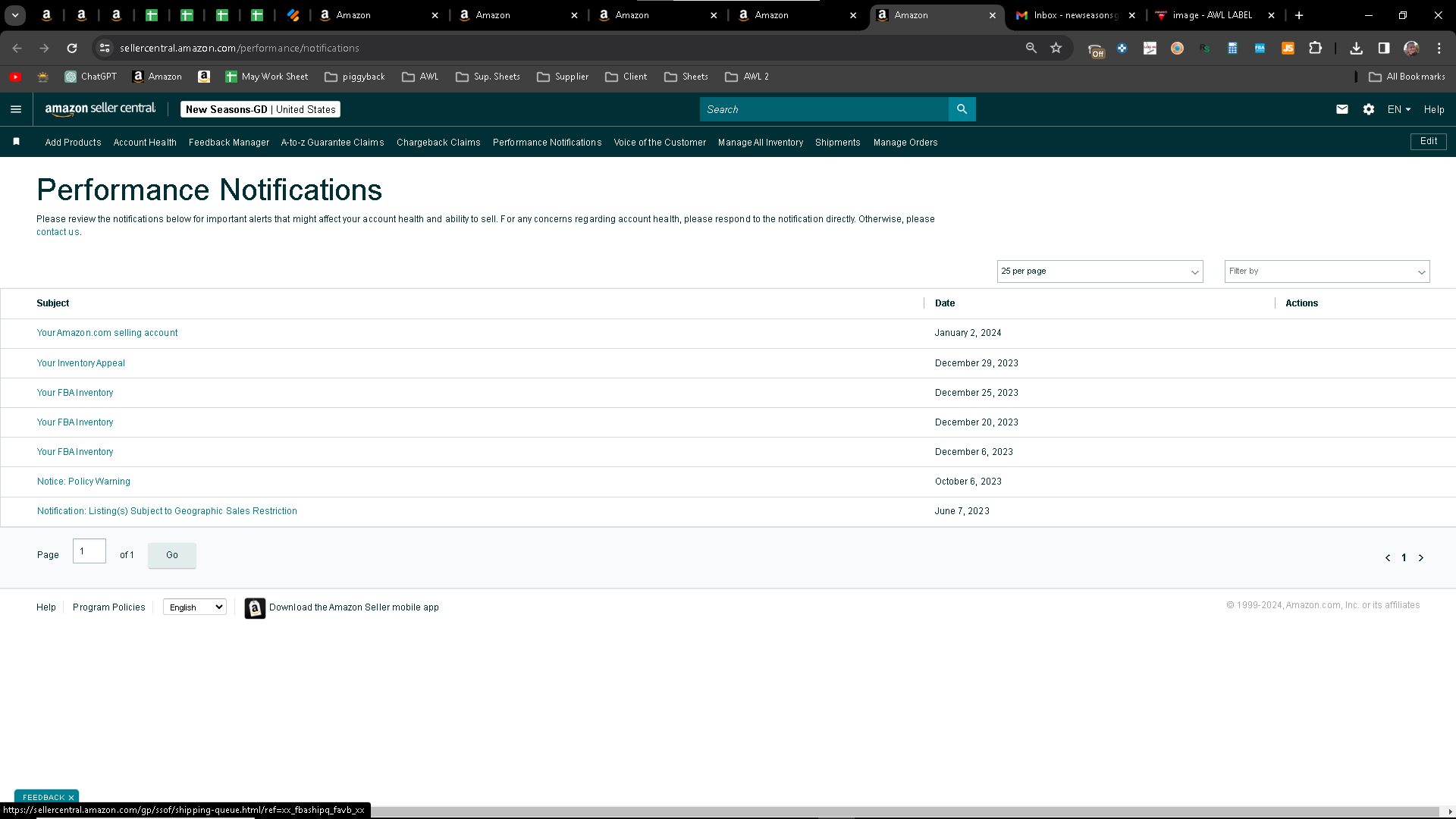This screenshot has height=819, width=1456.
Task: Switch to the Inbox Gmail tab
Action: [1075, 15]
